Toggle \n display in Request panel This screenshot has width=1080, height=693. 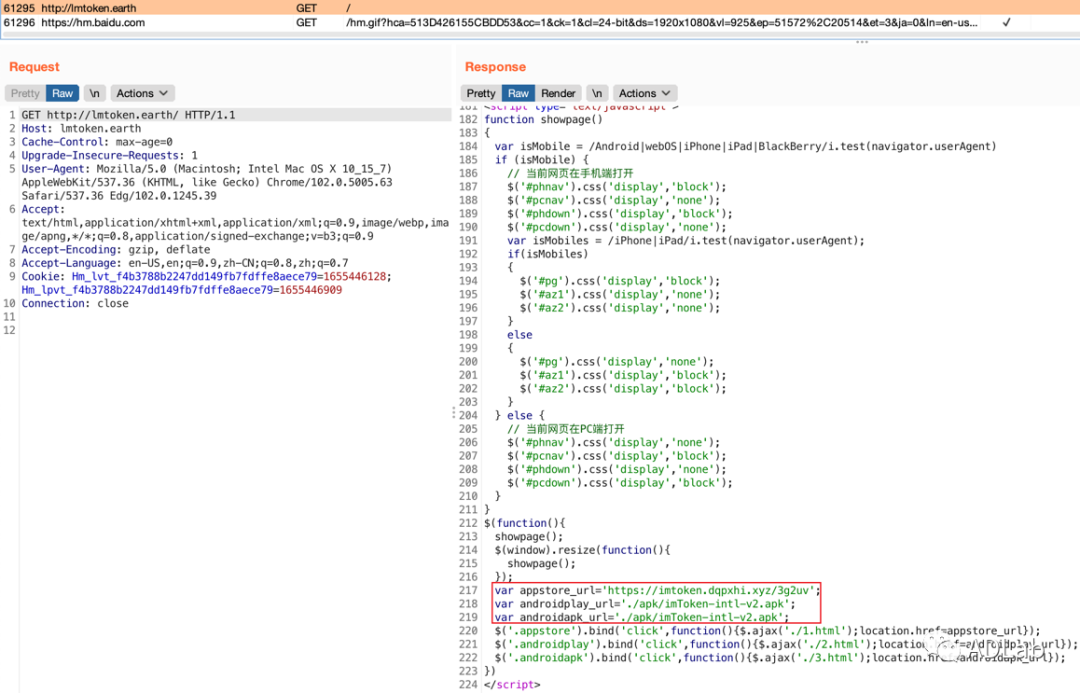[x=94, y=93]
